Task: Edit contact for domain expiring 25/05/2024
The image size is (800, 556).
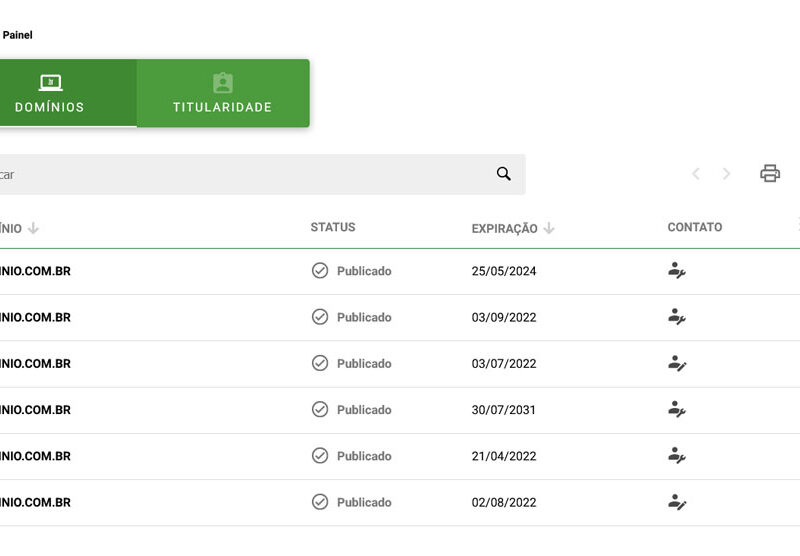Action: click(x=677, y=270)
